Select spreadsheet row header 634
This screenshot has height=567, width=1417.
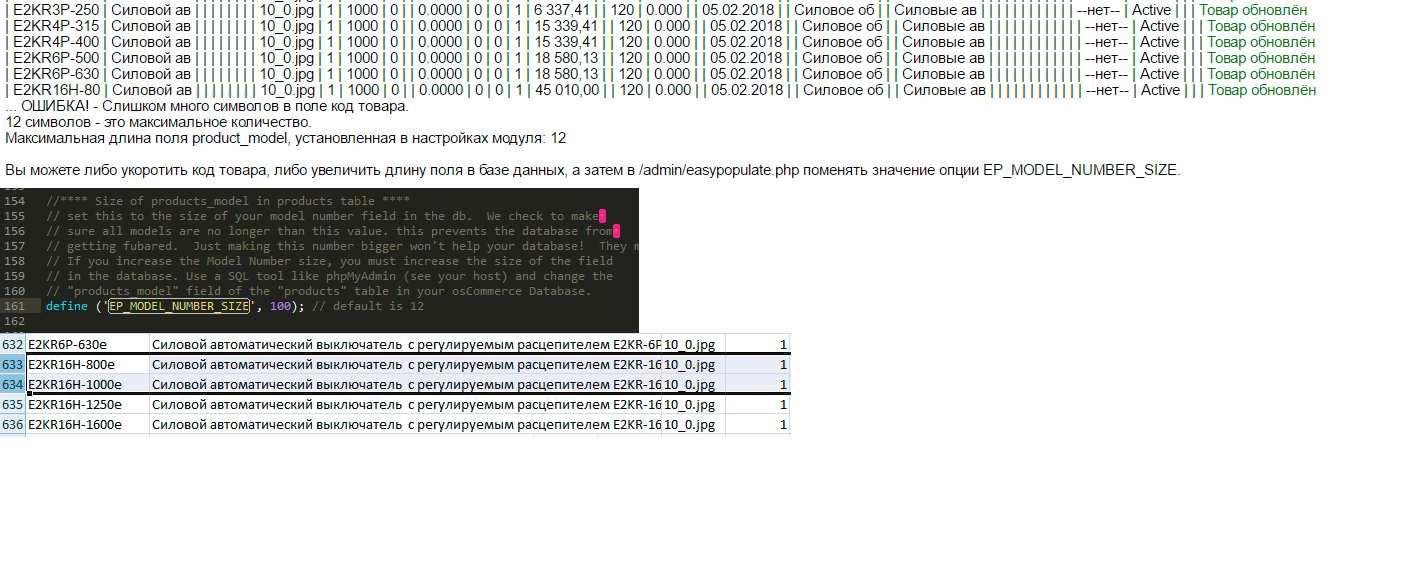pyautogui.click(x=13, y=384)
